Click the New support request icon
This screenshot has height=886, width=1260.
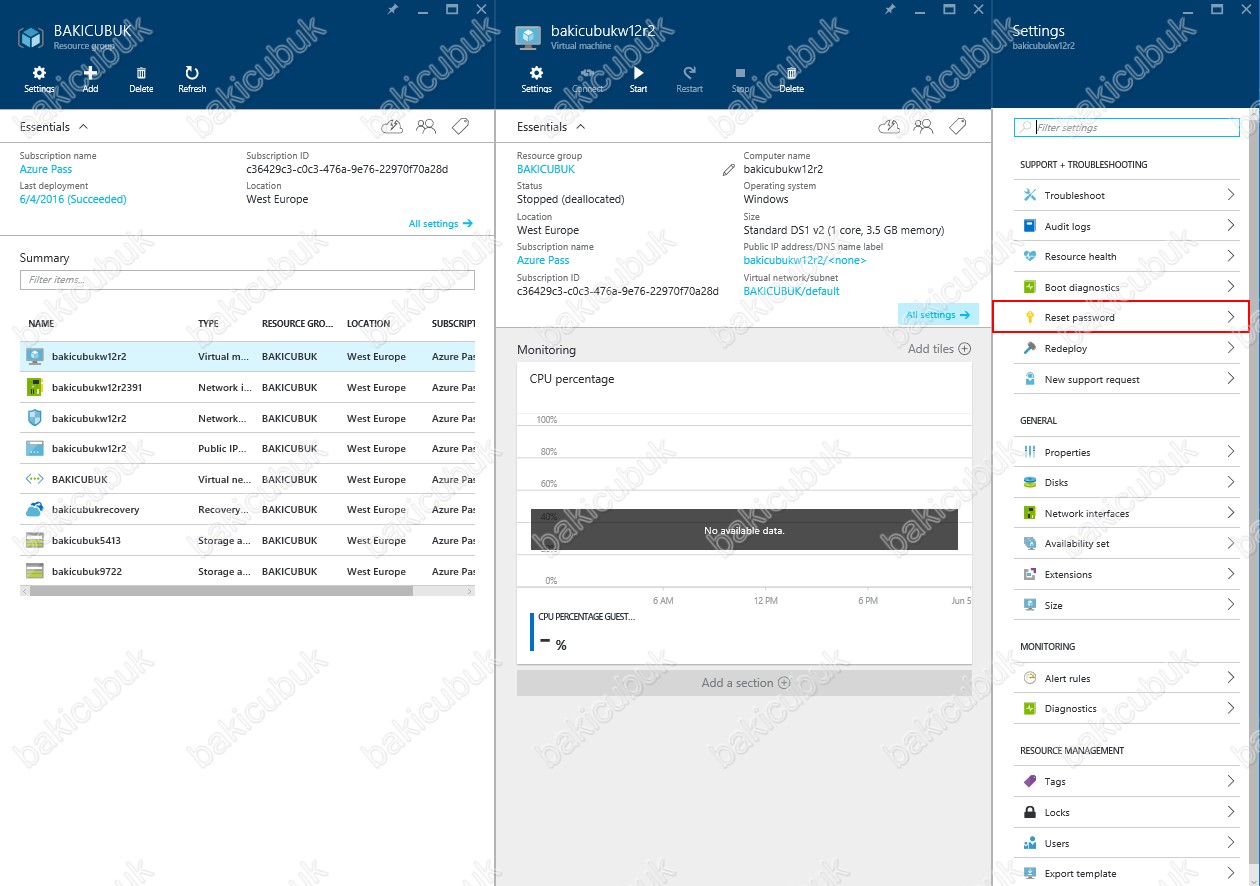[1029, 379]
